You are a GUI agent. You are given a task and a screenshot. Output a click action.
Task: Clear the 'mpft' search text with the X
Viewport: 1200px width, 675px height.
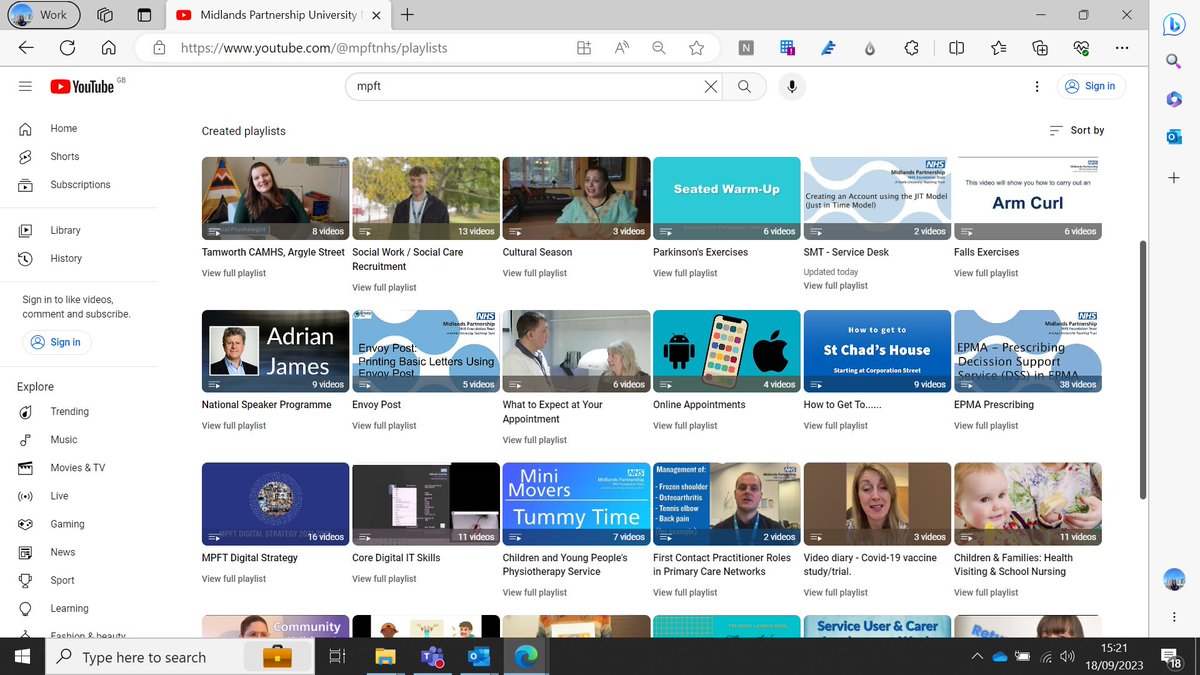[710, 86]
